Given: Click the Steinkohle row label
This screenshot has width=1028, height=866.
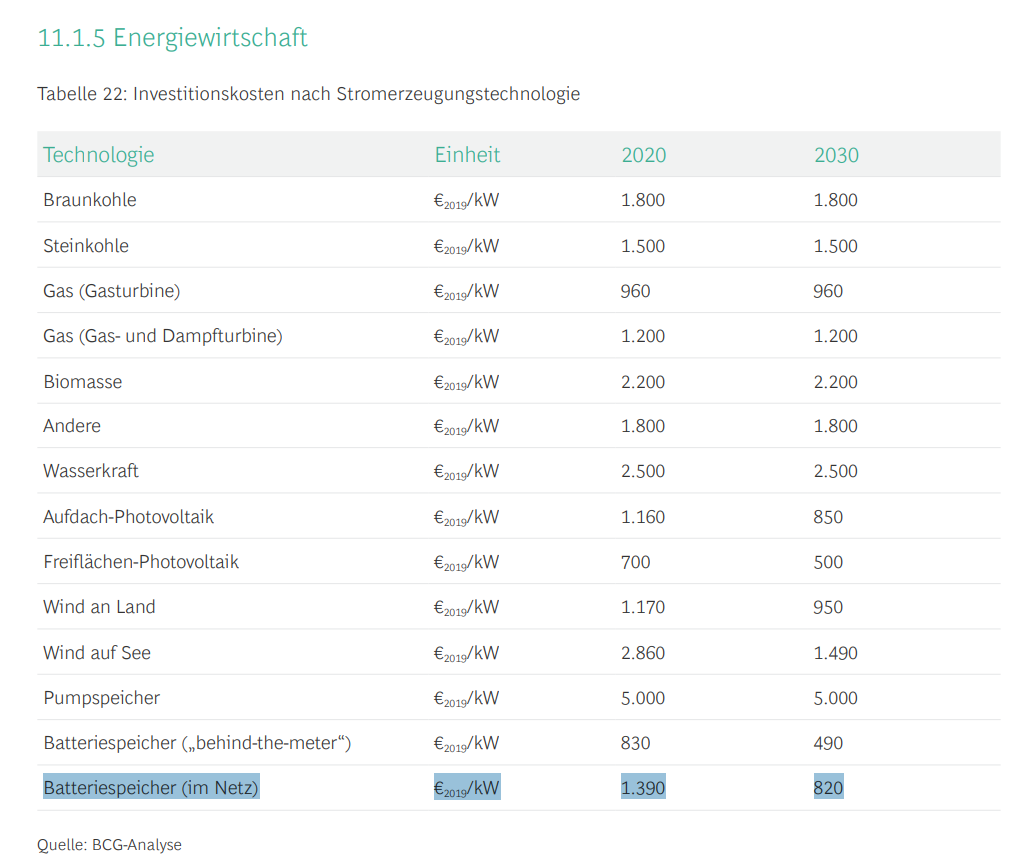Looking at the screenshot, I should [x=84, y=246].
